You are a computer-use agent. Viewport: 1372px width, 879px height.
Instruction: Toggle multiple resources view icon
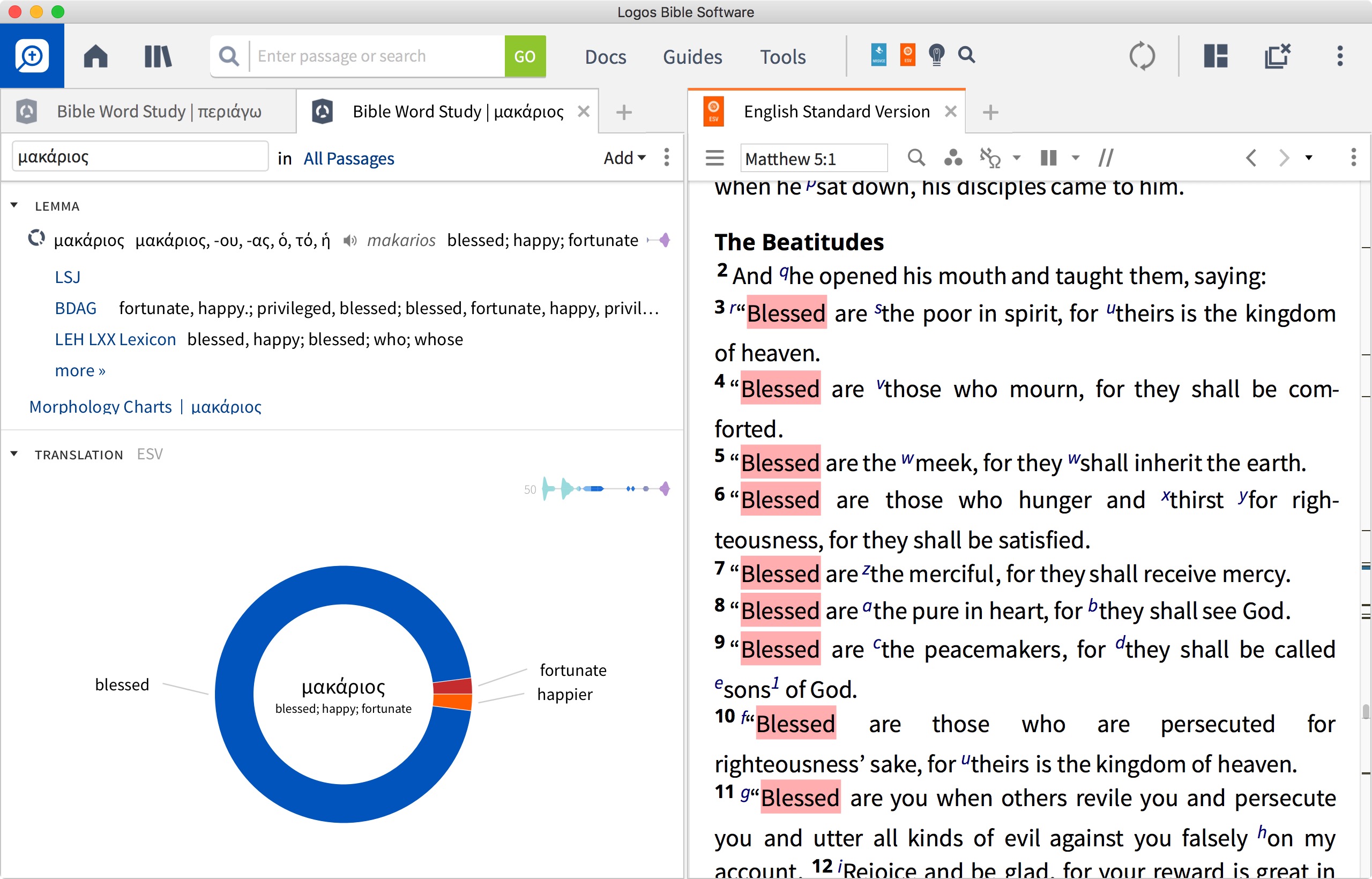1048,158
